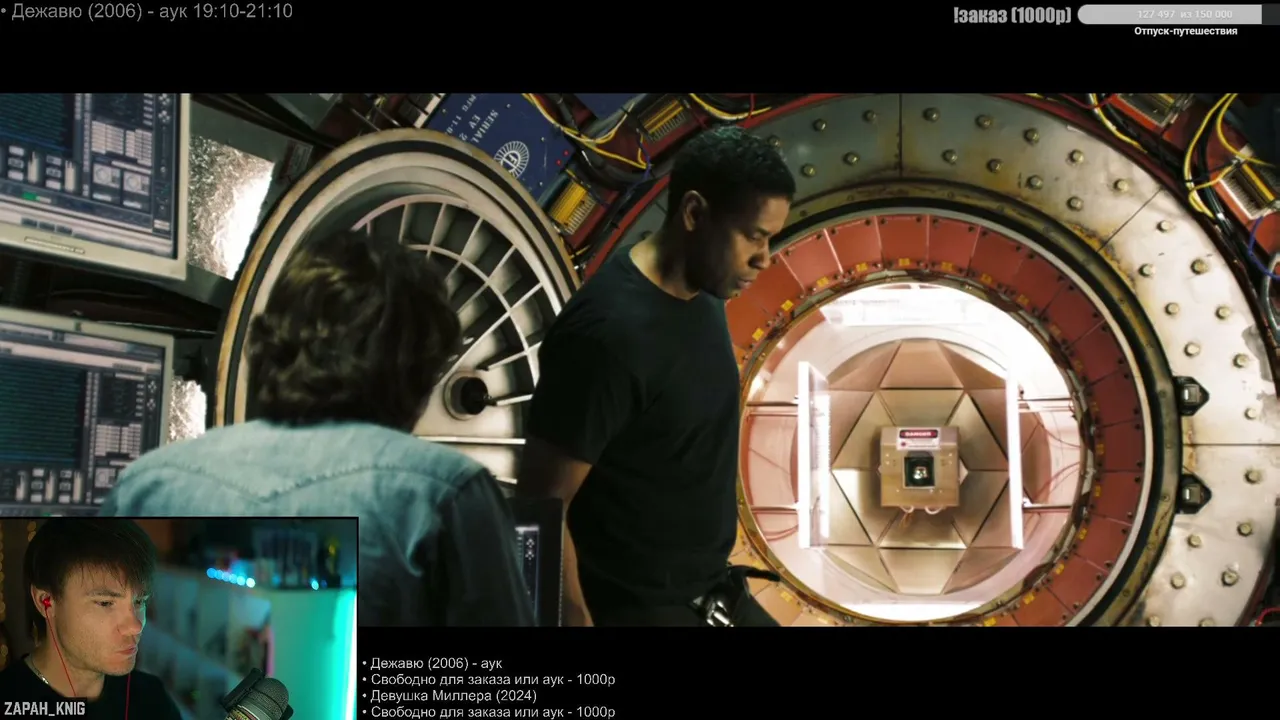The width and height of the screenshot is (1280, 720).
Task: Click the "ZAPAH_KNIG" streamer name
Action: (44, 709)
